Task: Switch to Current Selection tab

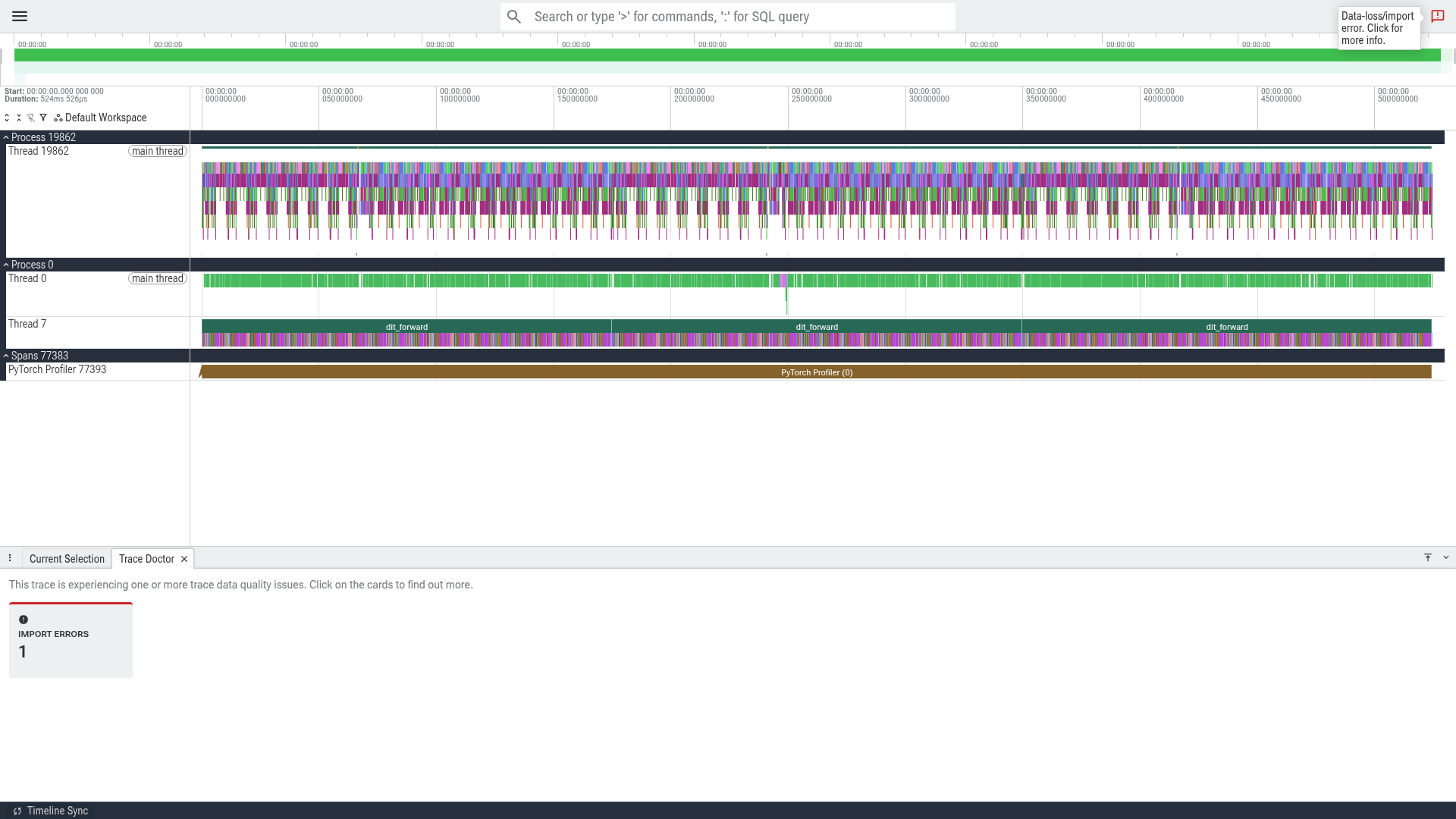Action: (67, 559)
